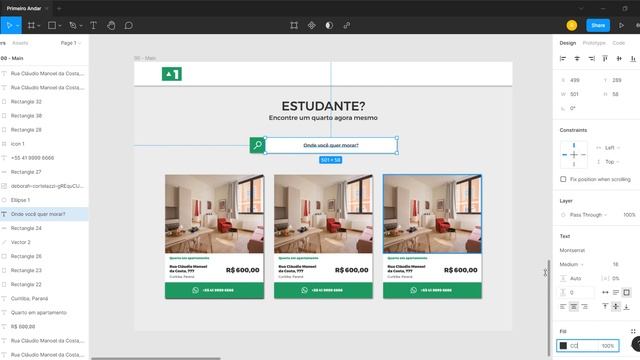
Task: Click the Fill color swatch
Action: [563, 346]
